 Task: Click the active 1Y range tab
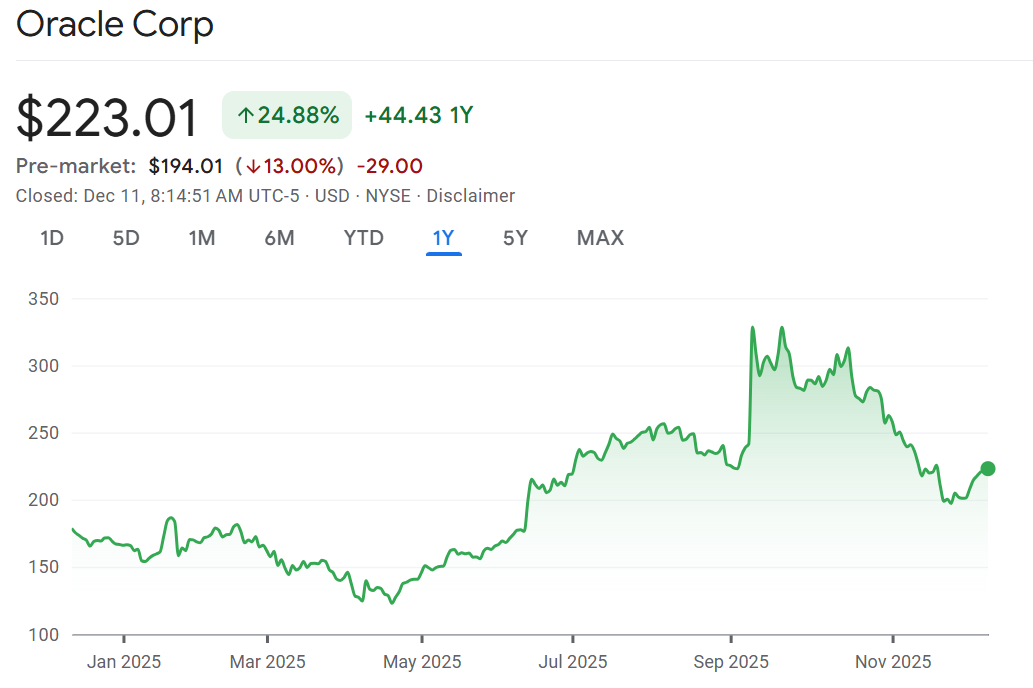click(x=443, y=238)
